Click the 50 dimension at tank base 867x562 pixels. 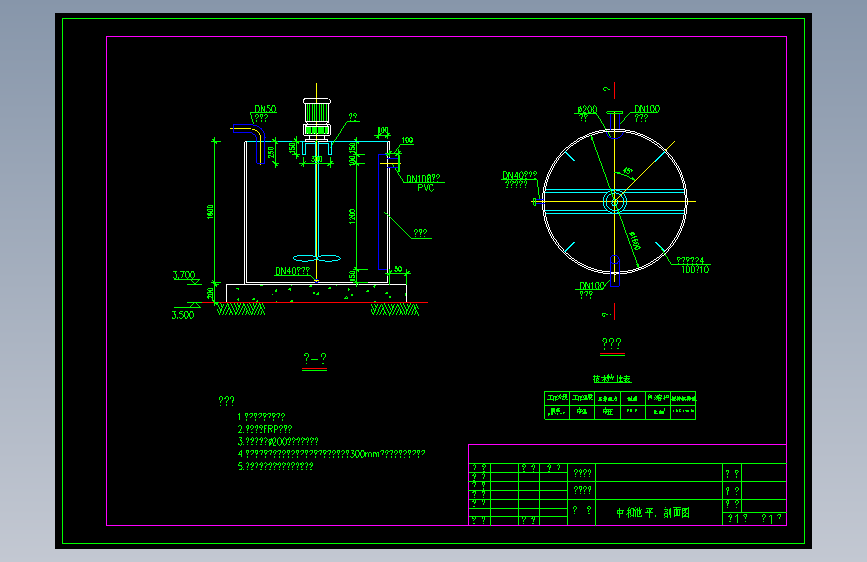click(398, 269)
